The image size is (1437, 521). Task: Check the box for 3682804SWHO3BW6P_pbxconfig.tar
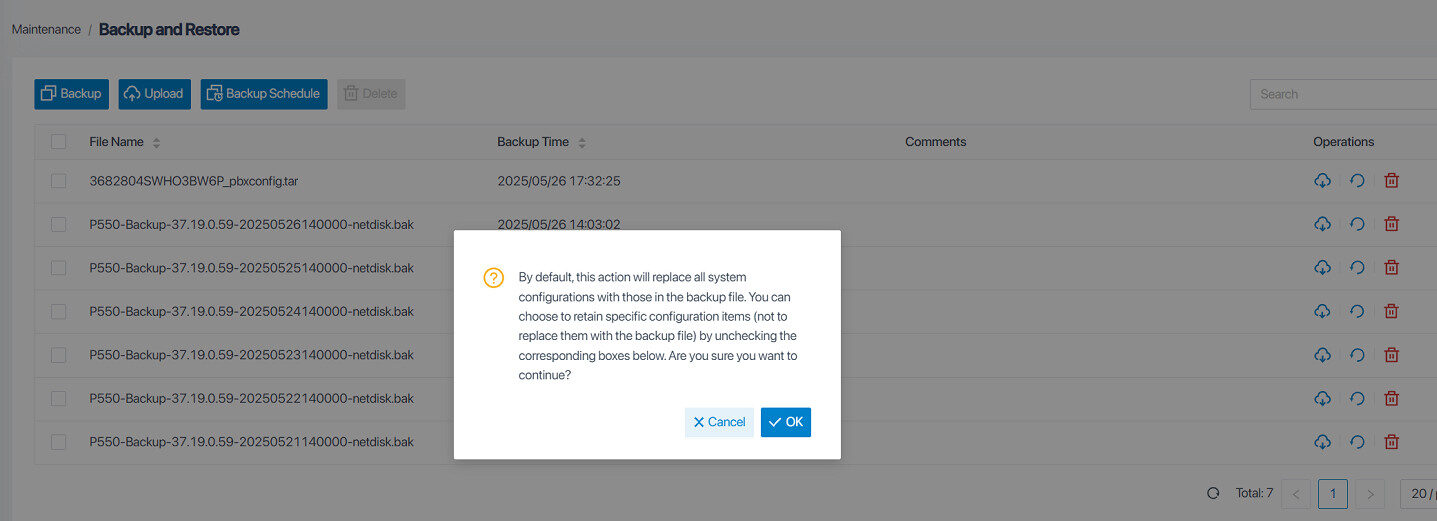click(x=59, y=181)
